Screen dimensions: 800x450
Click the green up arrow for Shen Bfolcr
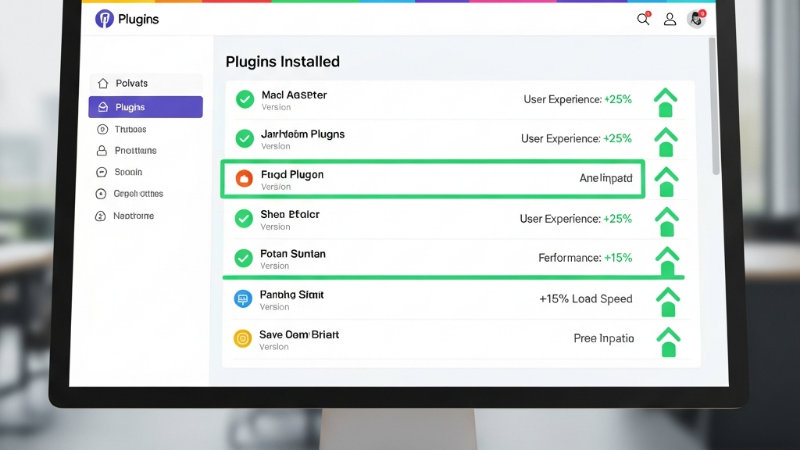coord(667,221)
